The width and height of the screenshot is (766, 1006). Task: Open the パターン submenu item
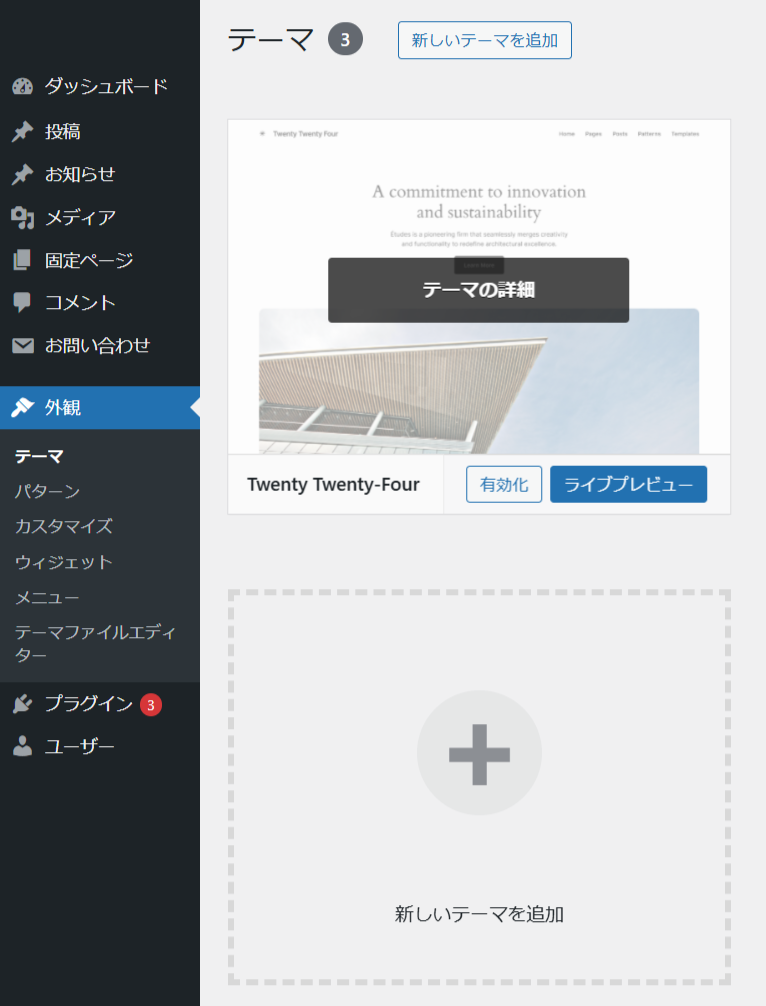[47, 491]
